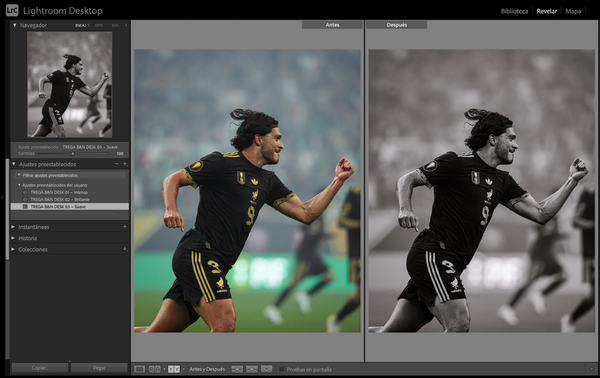Screen dimensions: 600x378
Task: Click the Colecciones plus icon
Action: click(125, 249)
